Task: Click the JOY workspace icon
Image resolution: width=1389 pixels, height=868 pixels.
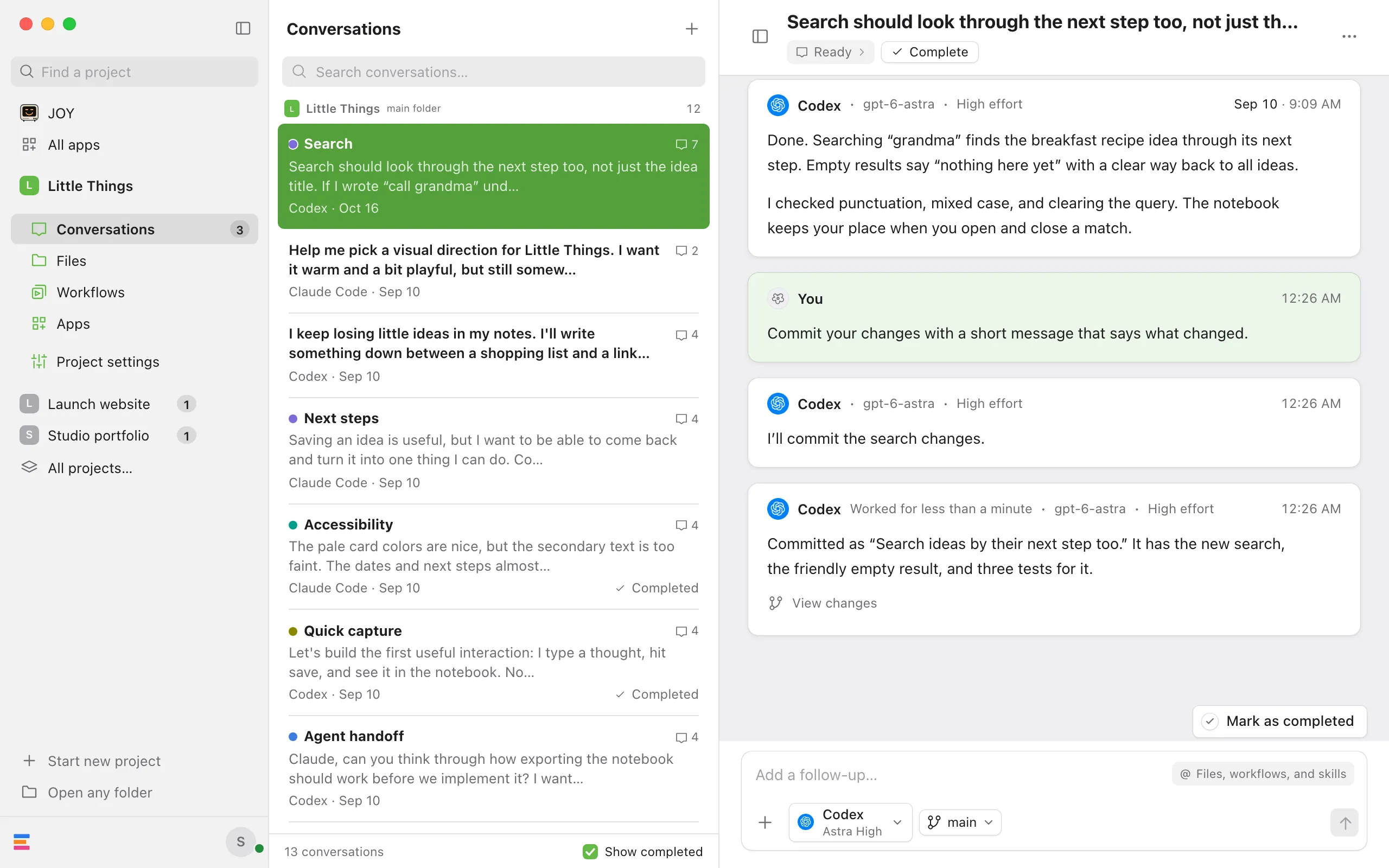Action: (29, 112)
